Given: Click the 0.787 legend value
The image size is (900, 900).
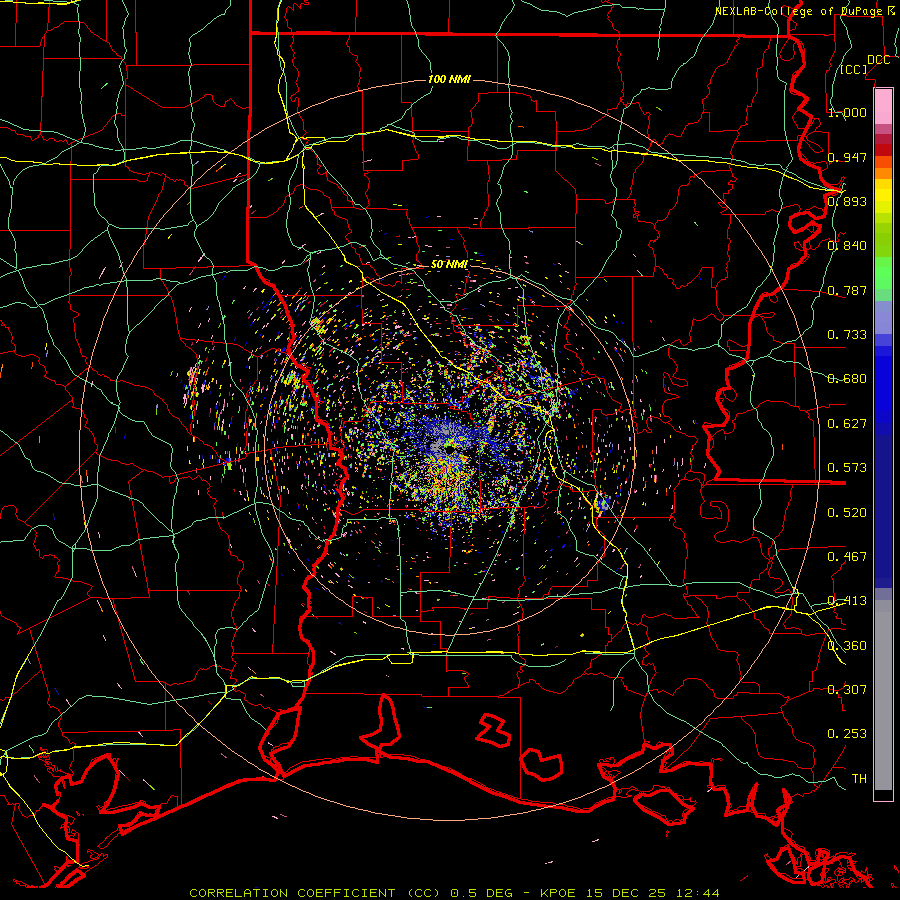Looking at the screenshot, I should coord(847,290).
